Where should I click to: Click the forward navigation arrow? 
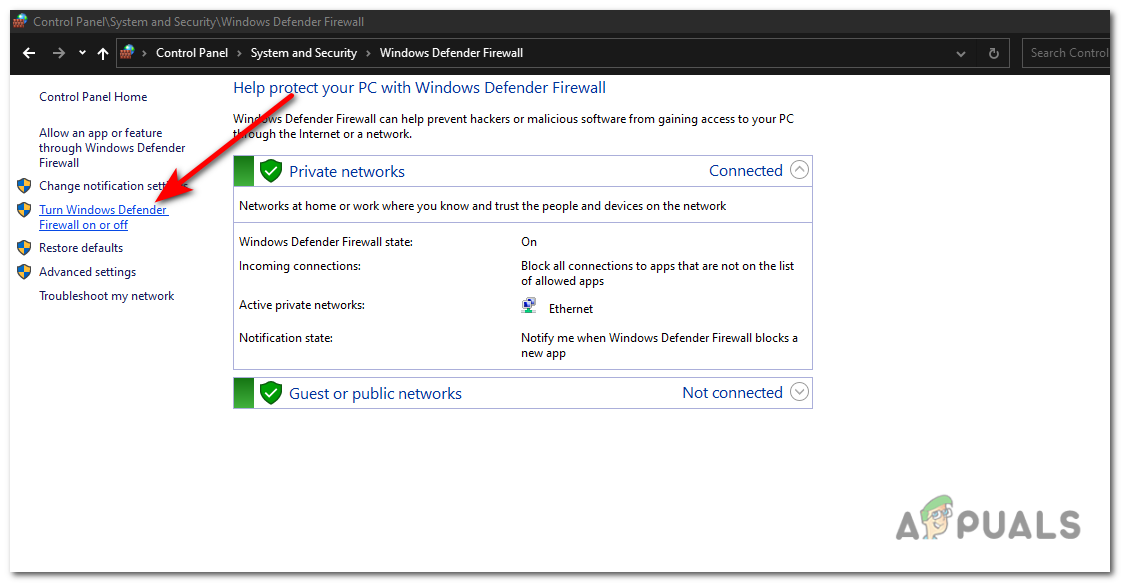click(x=59, y=52)
